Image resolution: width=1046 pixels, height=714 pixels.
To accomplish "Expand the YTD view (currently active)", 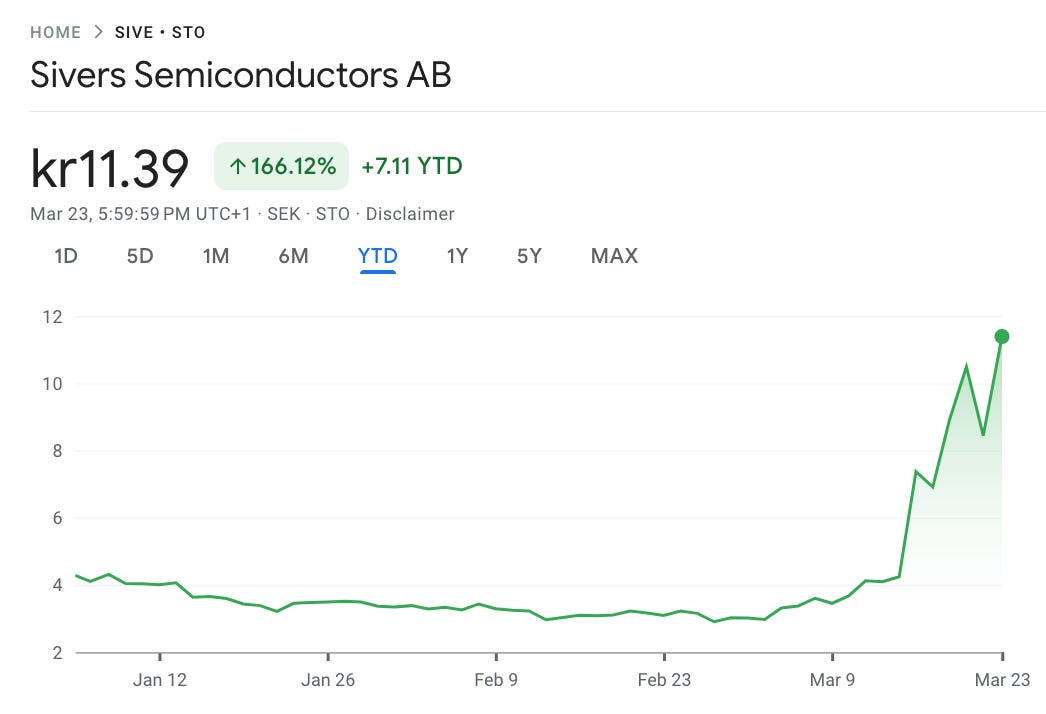I will [x=377, y=256].
